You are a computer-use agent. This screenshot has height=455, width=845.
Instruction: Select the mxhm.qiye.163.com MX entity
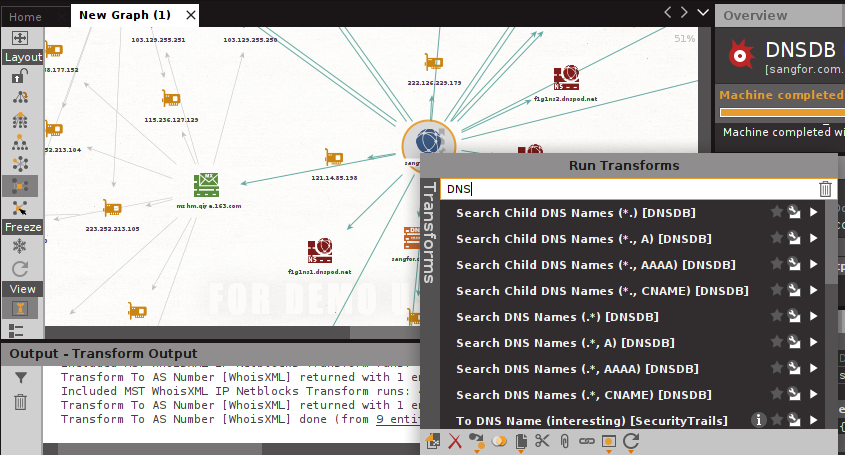coord(206,185)
